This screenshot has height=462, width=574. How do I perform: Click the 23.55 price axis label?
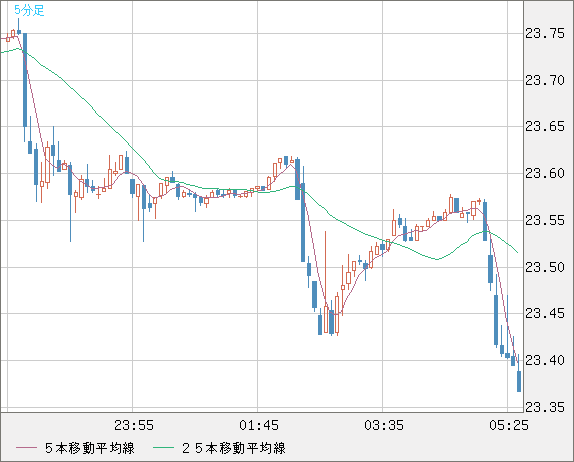click(545, 220)
